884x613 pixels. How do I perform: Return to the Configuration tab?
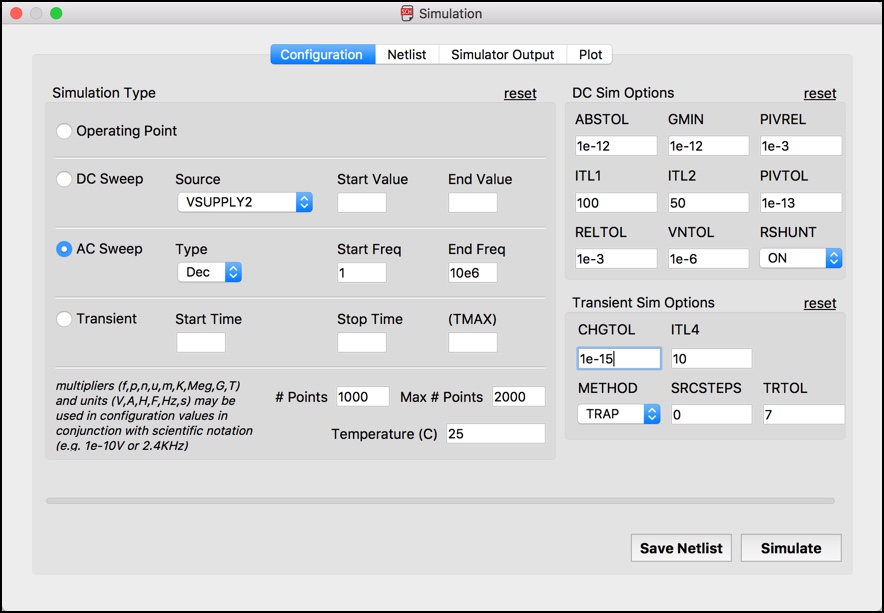(321, 54)
